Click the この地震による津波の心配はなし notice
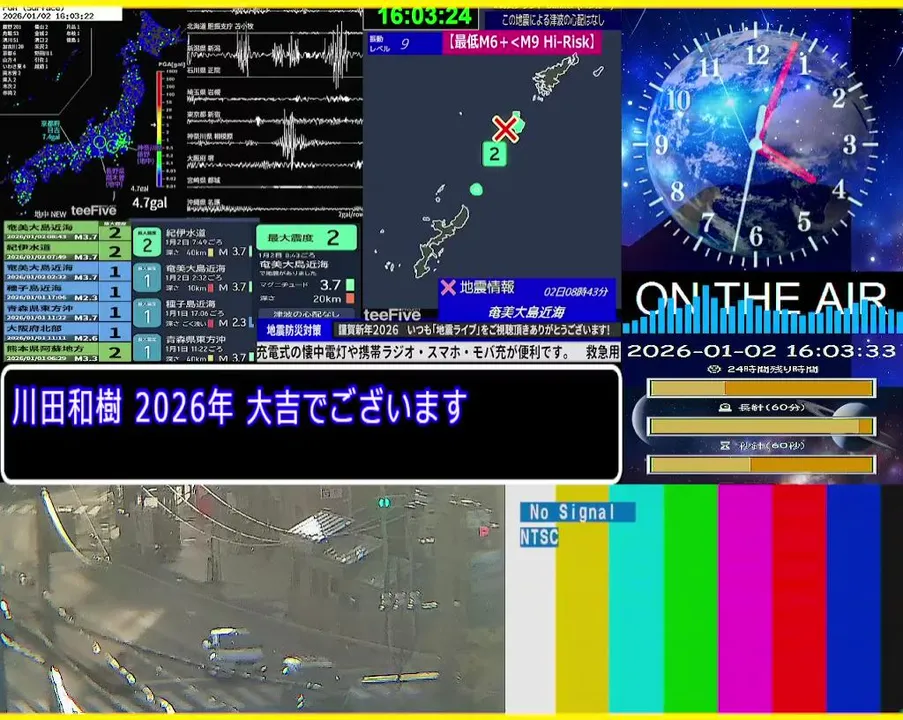 (553, 20)
